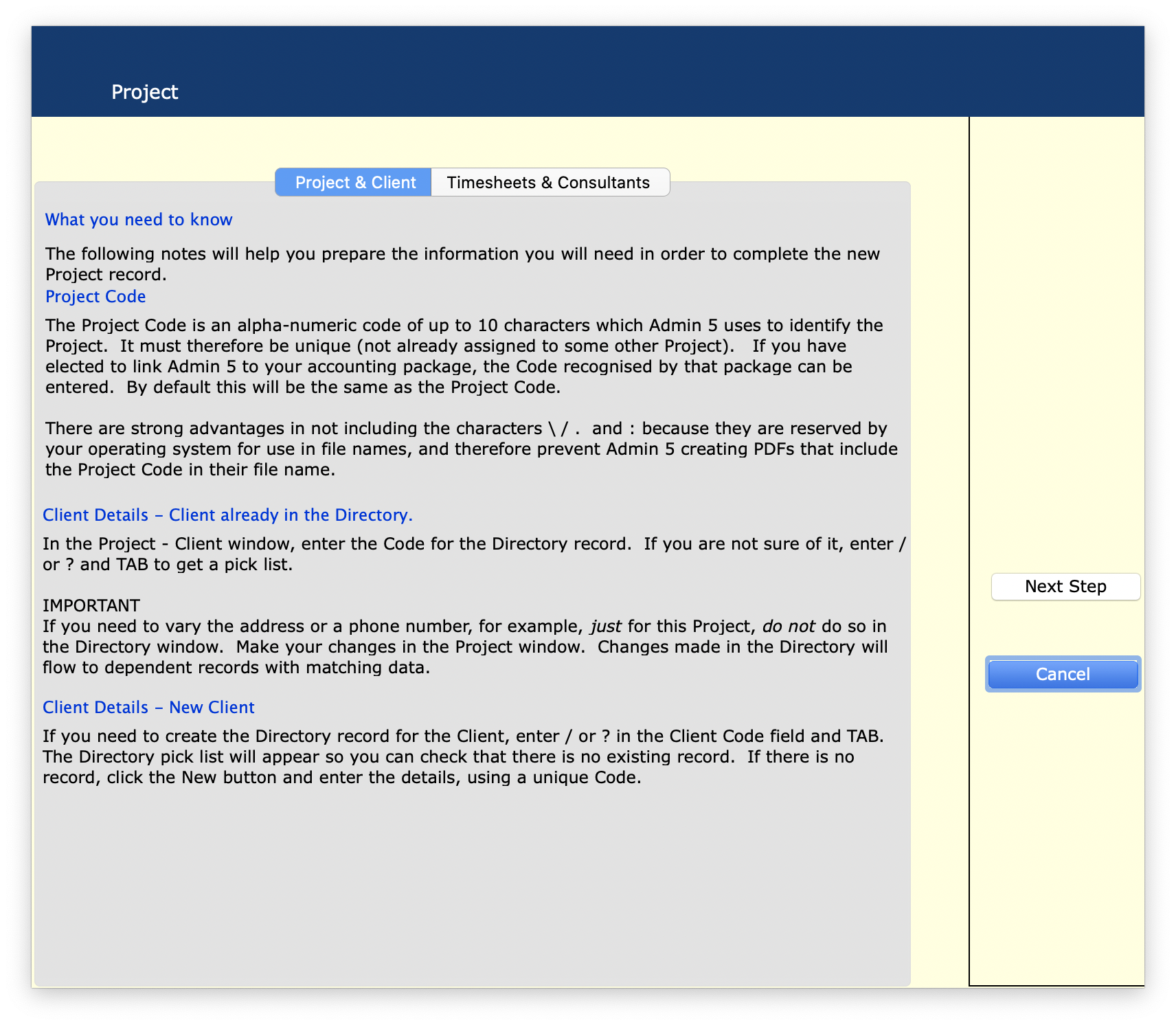
Task: Click the empty gray area below notes
Action: [471, 886]
